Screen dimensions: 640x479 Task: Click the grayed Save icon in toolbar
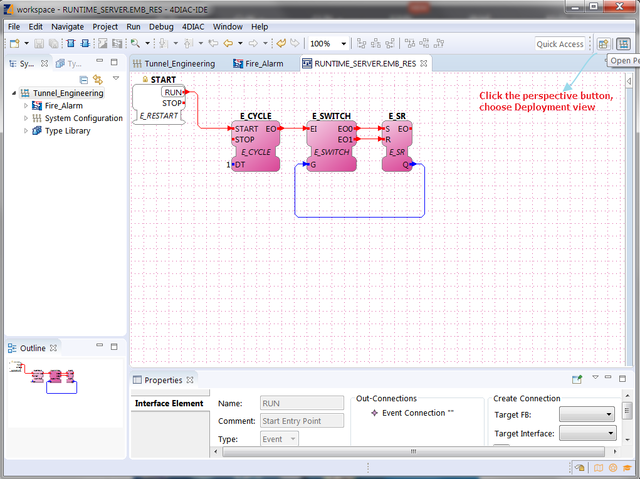39,43
